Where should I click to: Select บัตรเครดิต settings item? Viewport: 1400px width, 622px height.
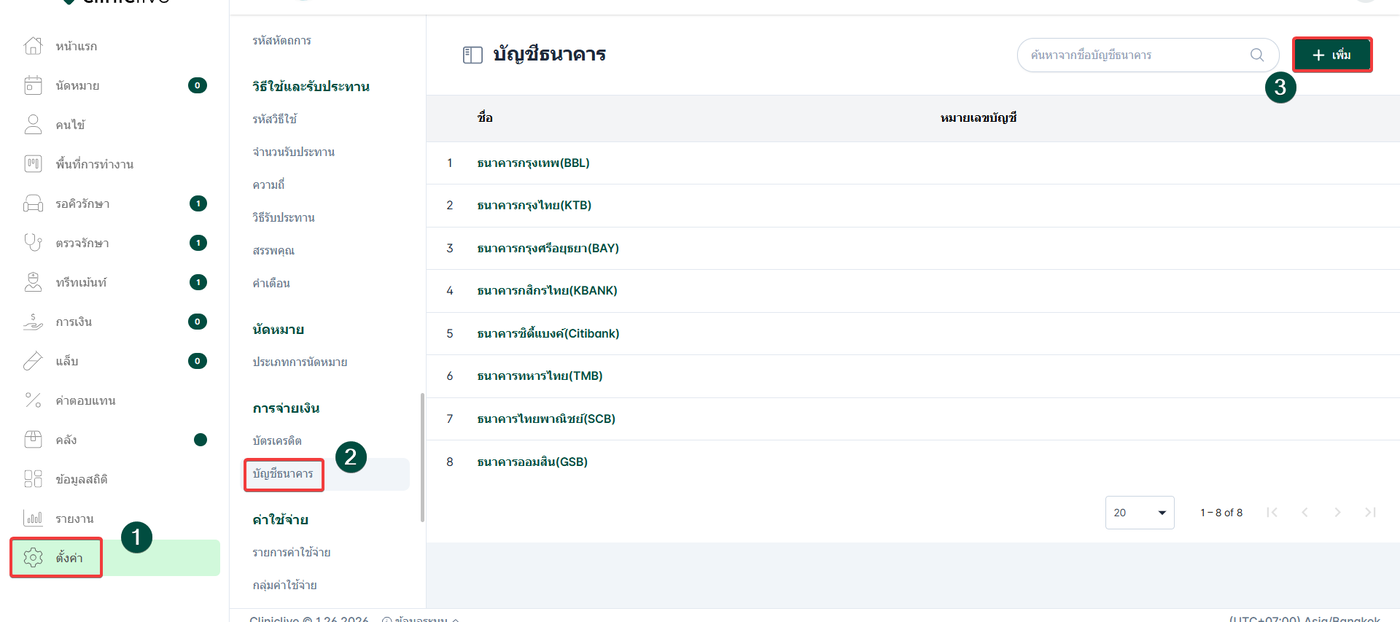pos(278,441)
